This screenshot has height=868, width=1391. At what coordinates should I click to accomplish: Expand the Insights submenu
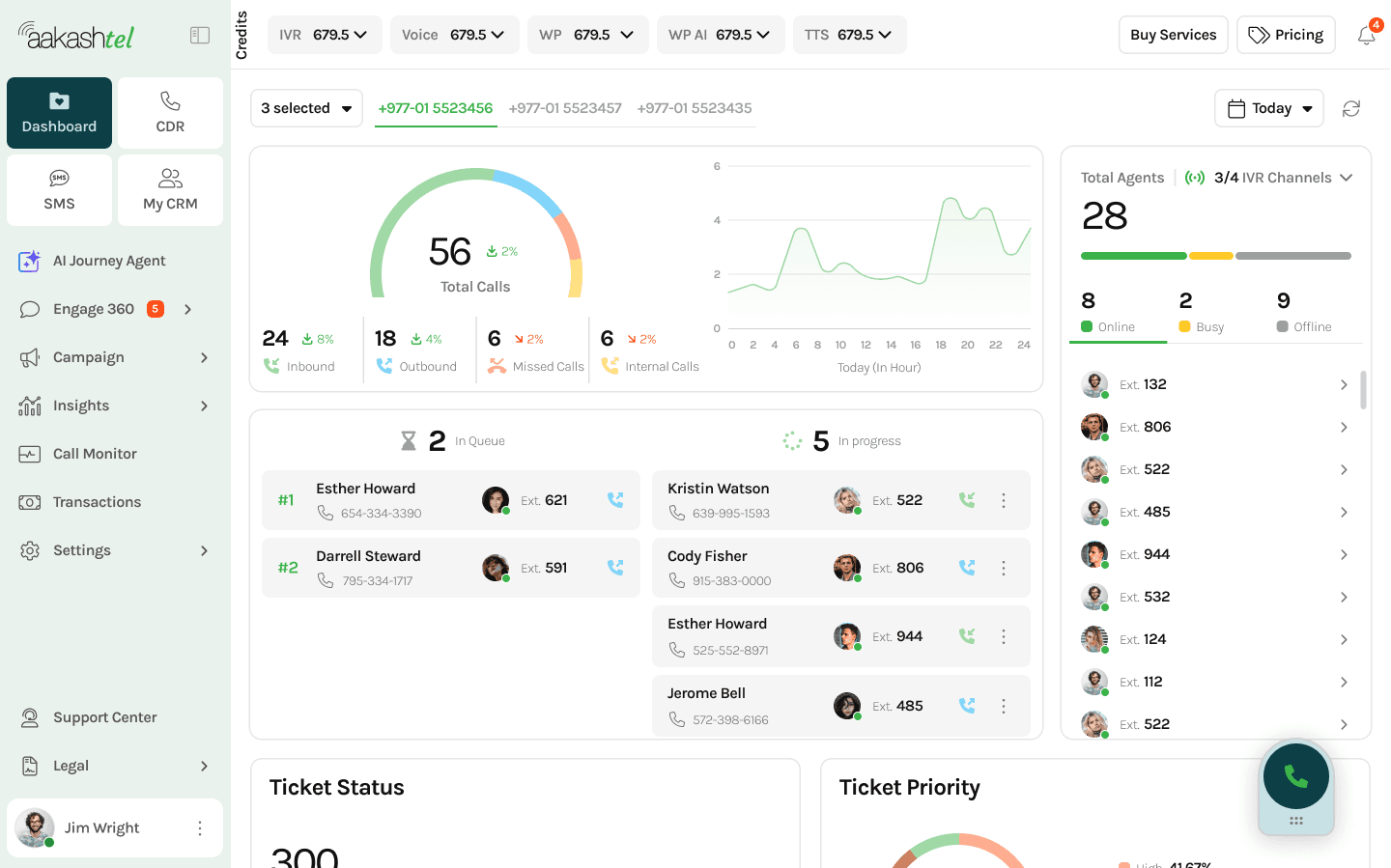pos(204,406)
